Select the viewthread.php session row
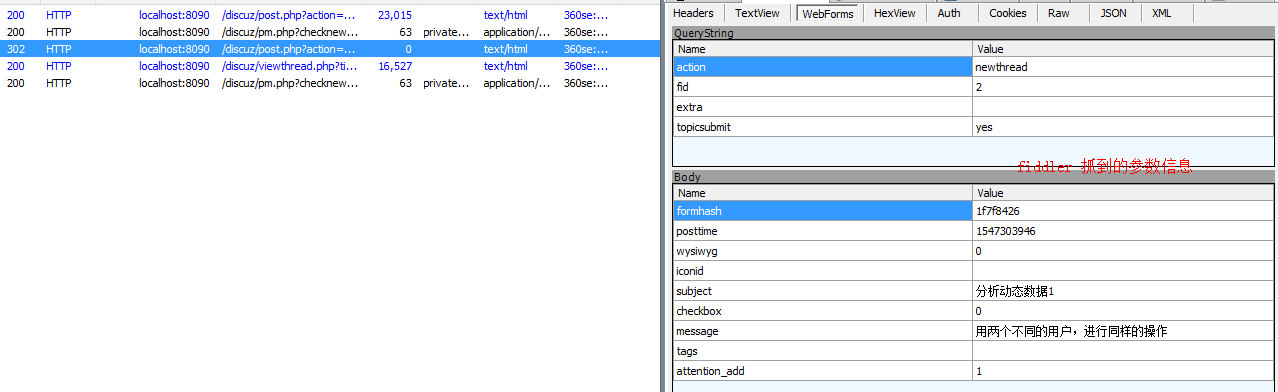The width and height of the screenshot is (1278, 392). click(x=330, y=66)
